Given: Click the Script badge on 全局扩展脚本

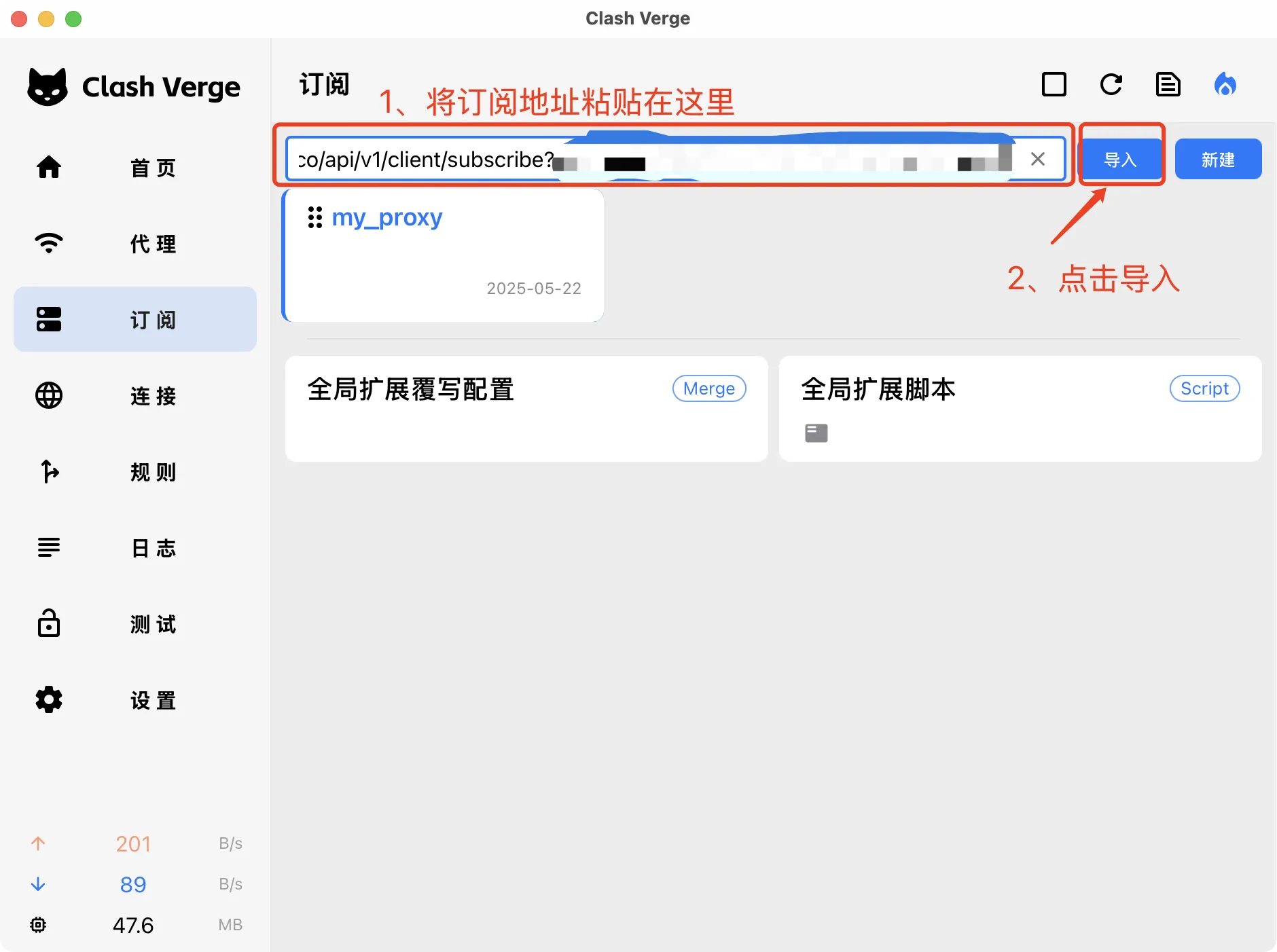Looking at the screenshot, I should tap(1204, 388).
